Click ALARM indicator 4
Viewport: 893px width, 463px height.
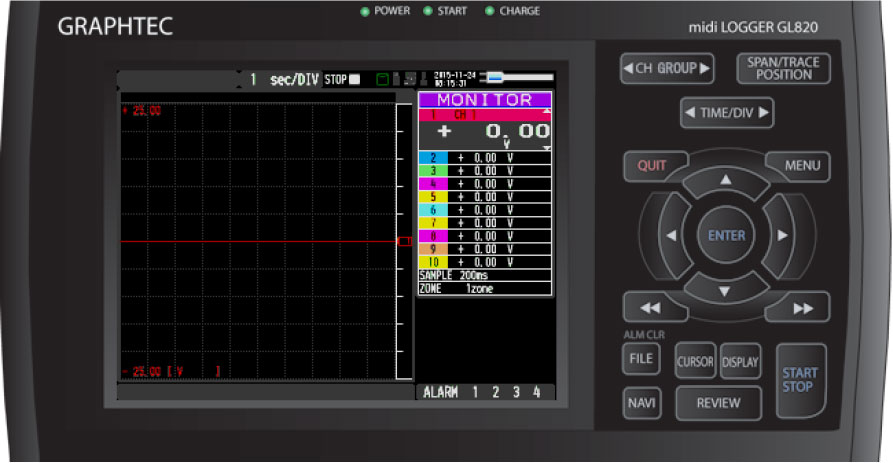coord(536,392)
